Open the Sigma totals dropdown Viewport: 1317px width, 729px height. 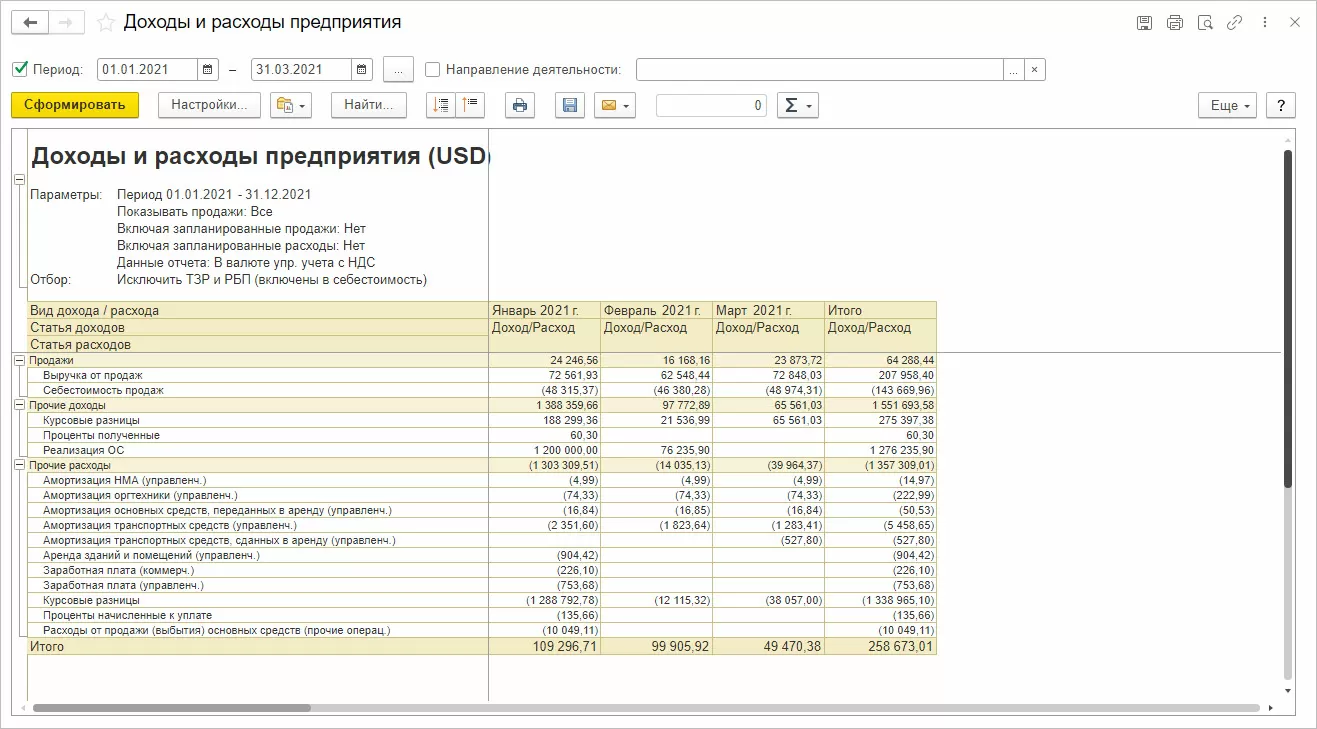point(797,105)
